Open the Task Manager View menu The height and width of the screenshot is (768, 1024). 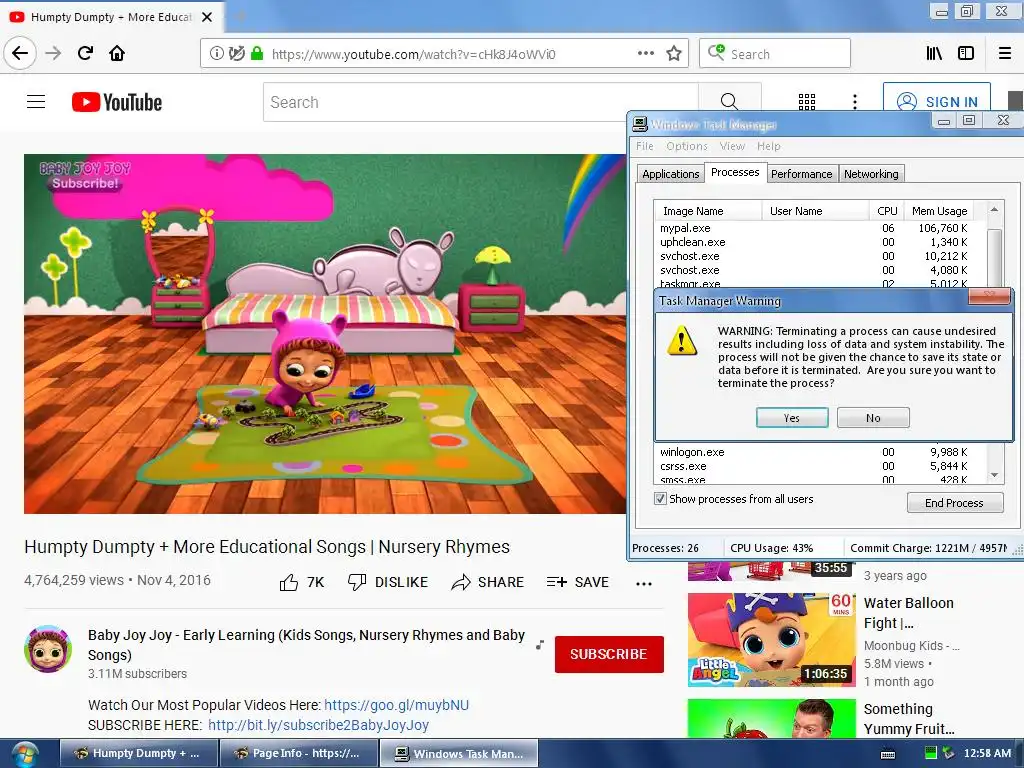pyautogui.click(x=732, y=146)
